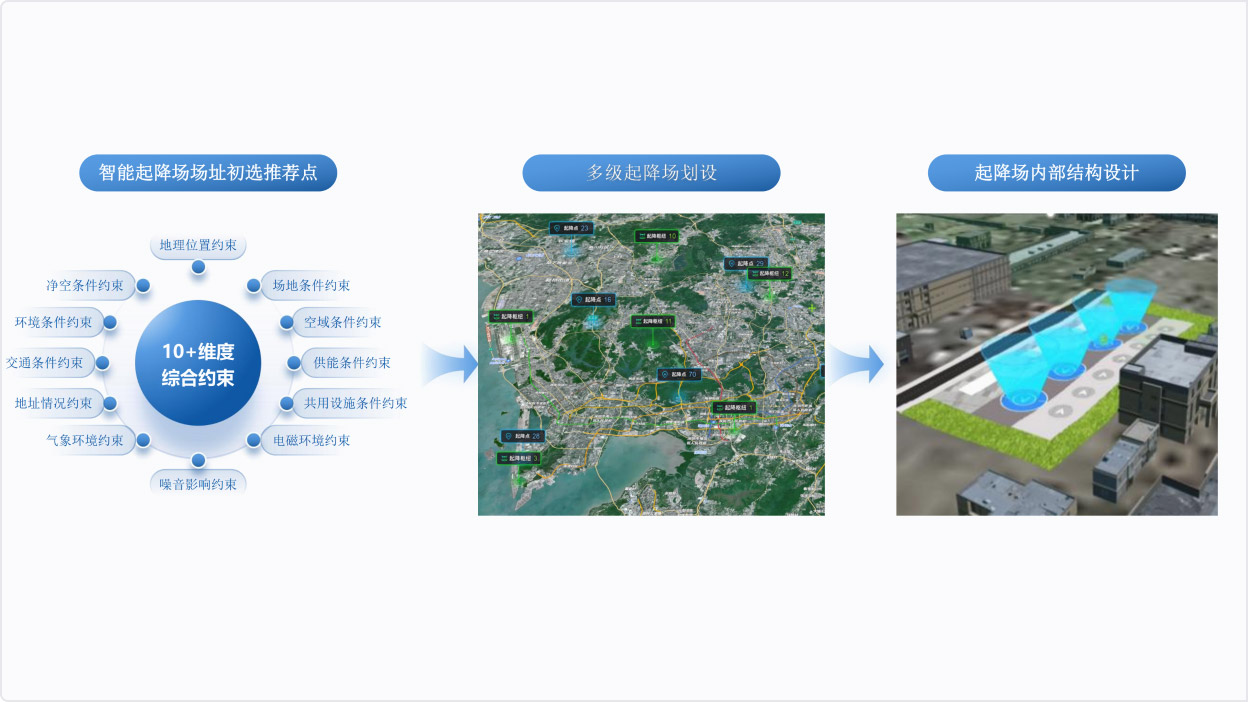Image resolution: width=1248 pixels, height=702 pixels.
Task: Select the 起降枢纽 12 hub marker
Action: point(768,273)
